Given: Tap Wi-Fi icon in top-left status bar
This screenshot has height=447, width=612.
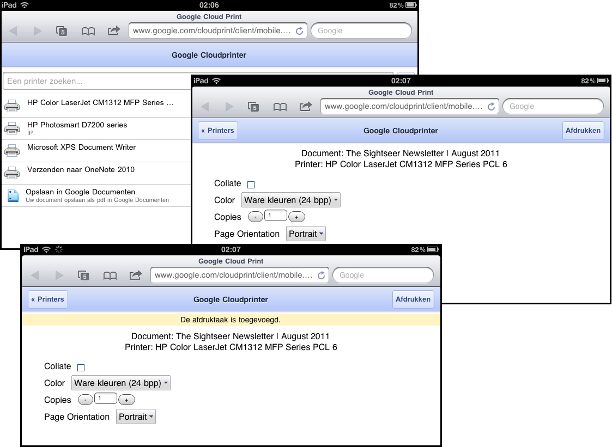Looking at the screenshot, I should tap(25, 5).
